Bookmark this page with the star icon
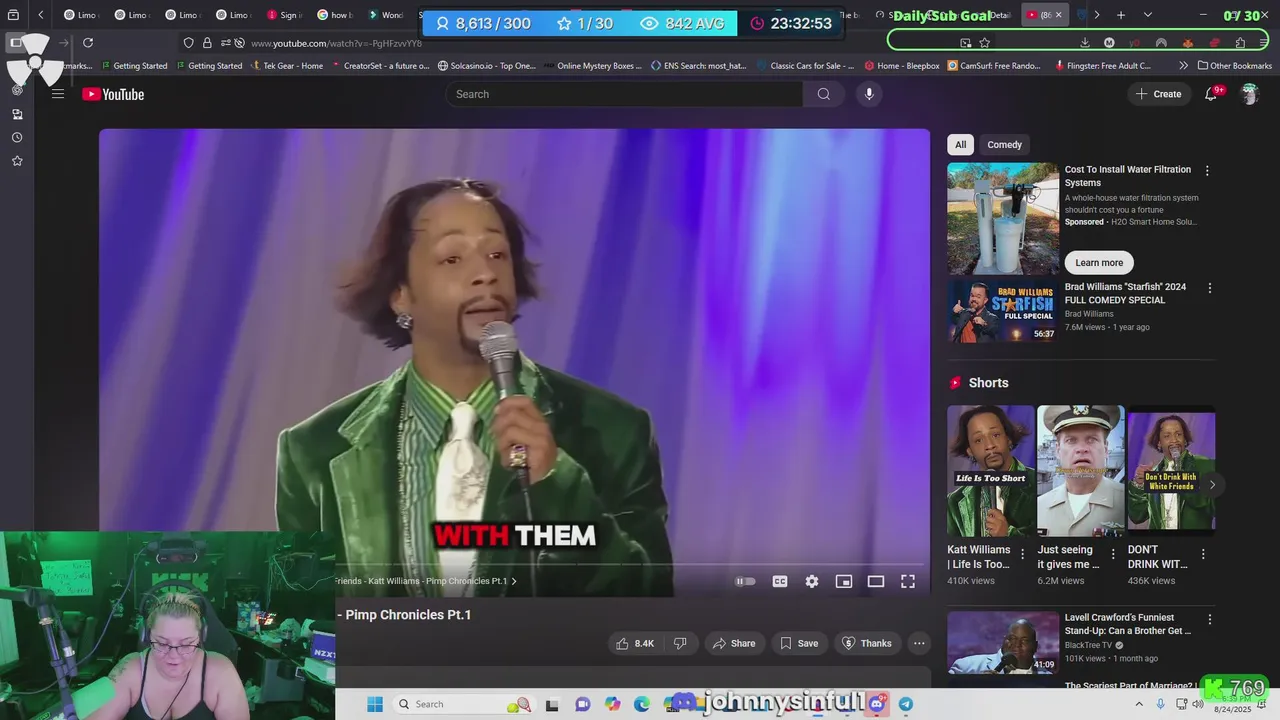1280x720 pixels. pyautogui.click(x=985, y=43)
